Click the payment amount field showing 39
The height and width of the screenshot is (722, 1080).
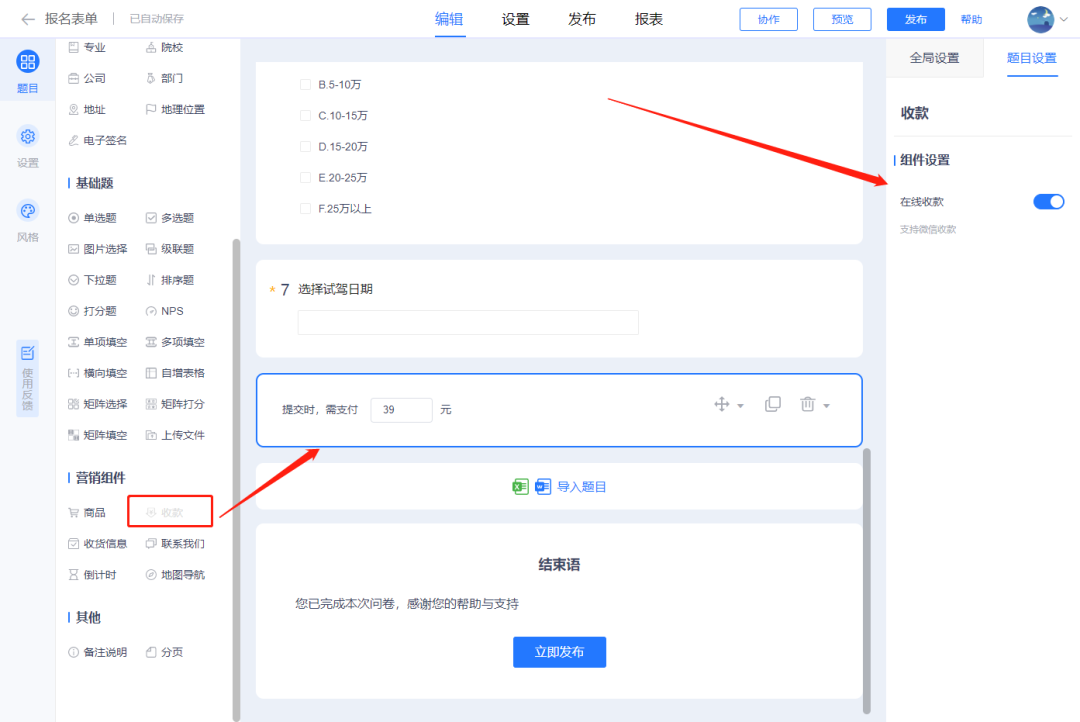tap(402, 410)
